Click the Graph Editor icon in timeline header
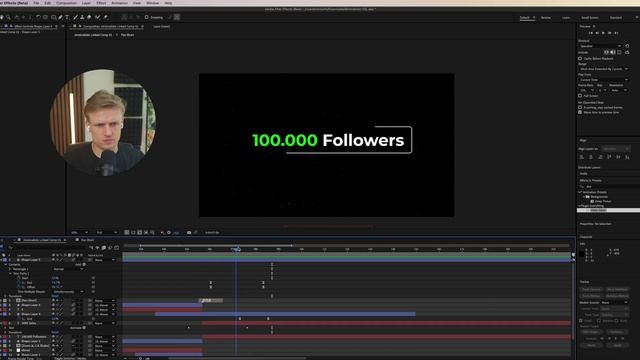 click(116, 248)
